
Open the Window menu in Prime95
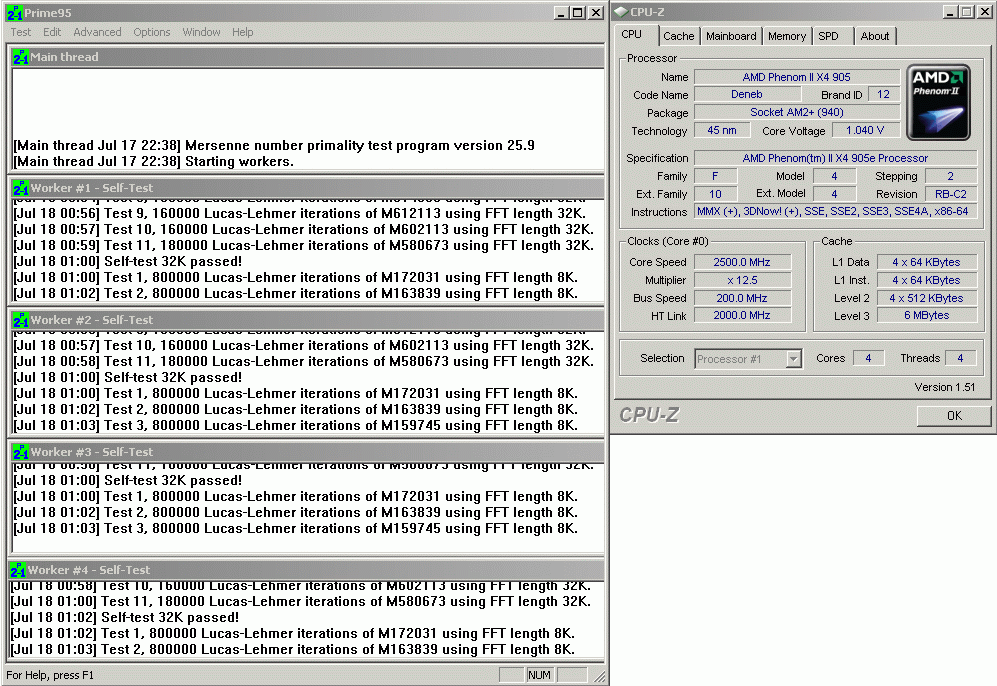(201, 32)
